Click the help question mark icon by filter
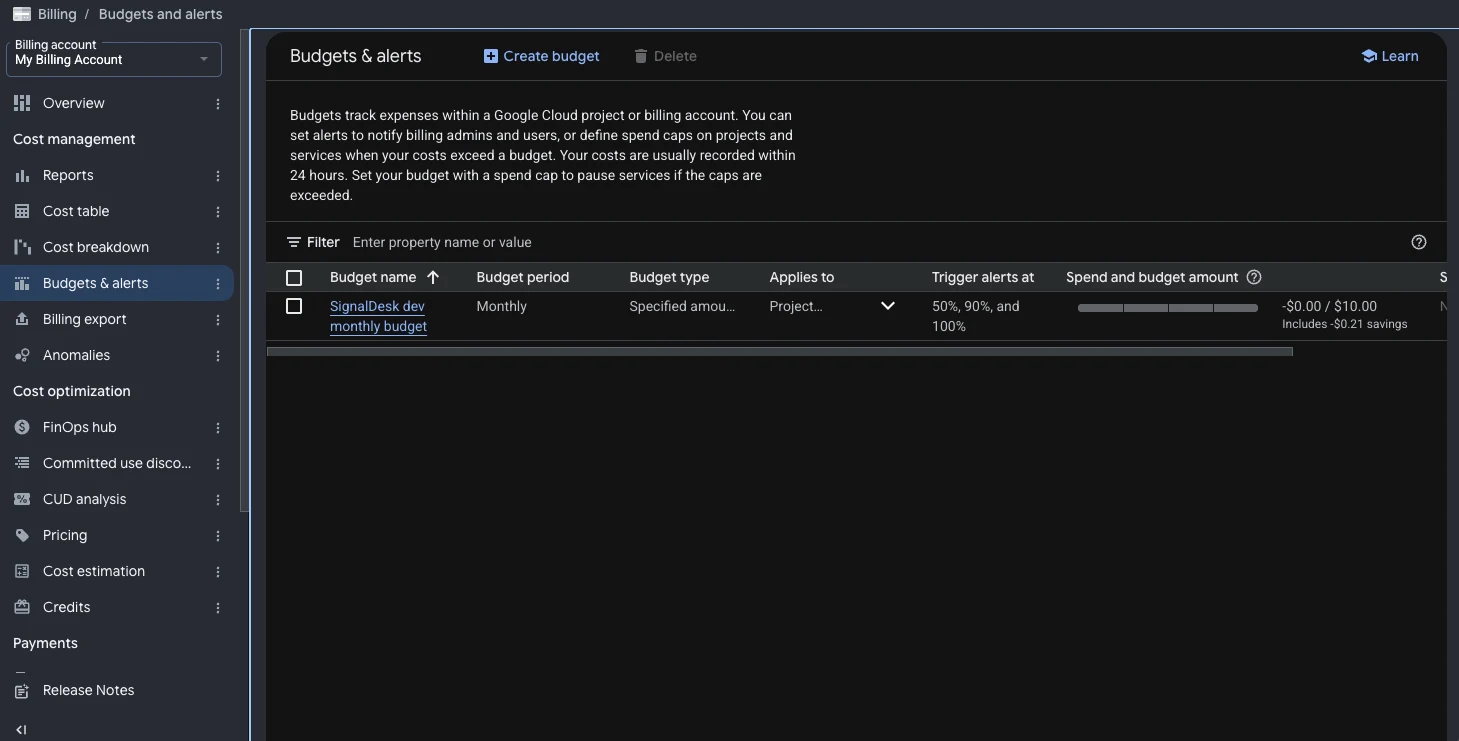The width and height of the screenshot is (1459, 741). (1418, 242)
